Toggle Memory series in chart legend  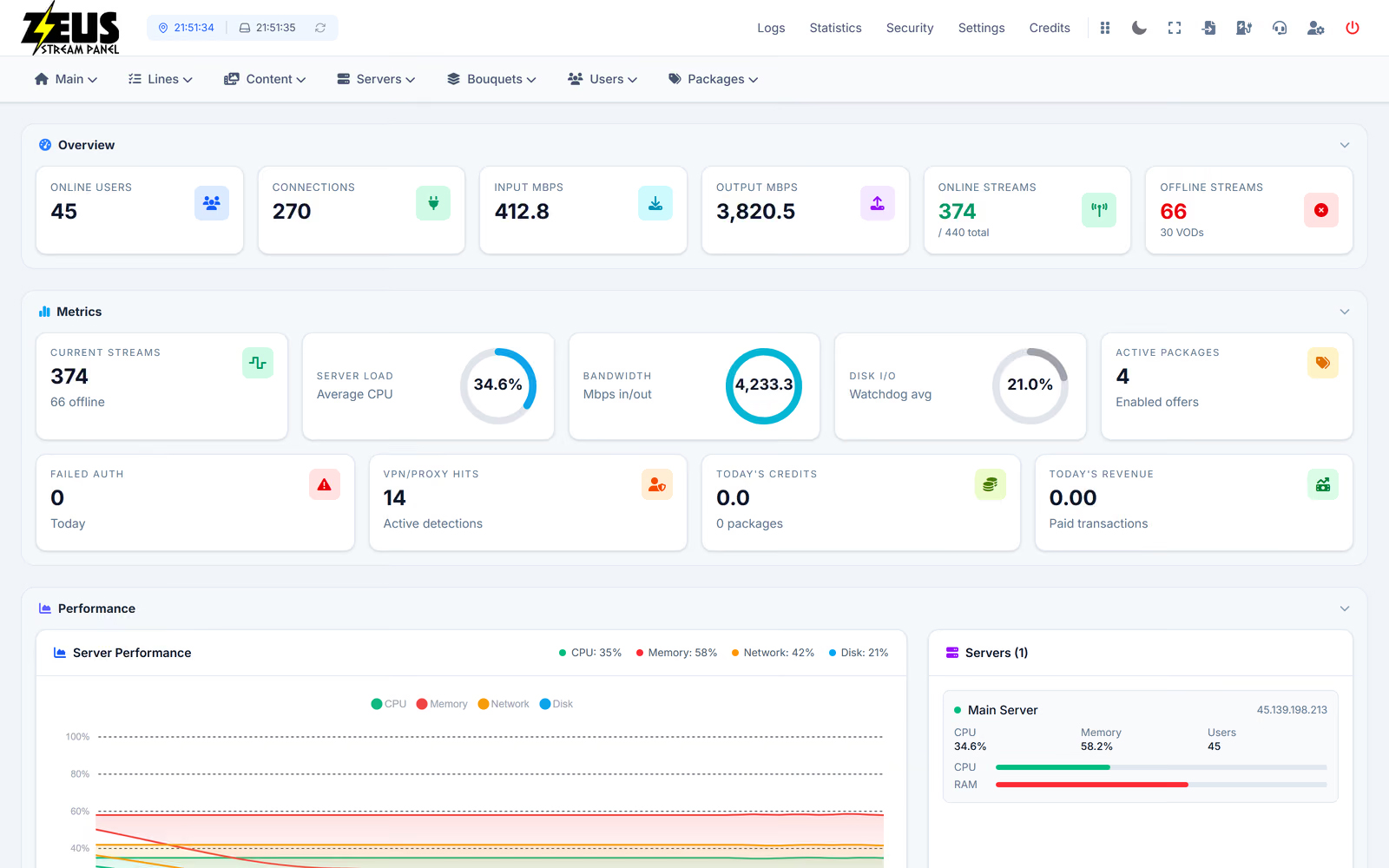click(442, 704)
